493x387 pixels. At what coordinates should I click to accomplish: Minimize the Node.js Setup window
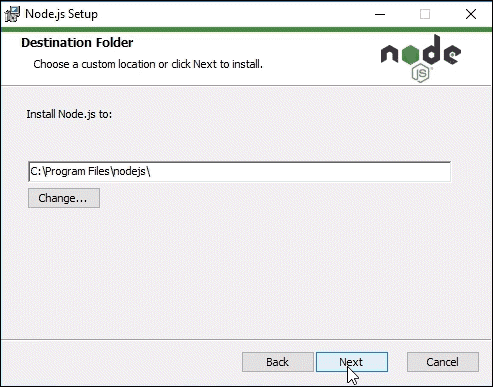pyautogui.click(x=380, y=14)
